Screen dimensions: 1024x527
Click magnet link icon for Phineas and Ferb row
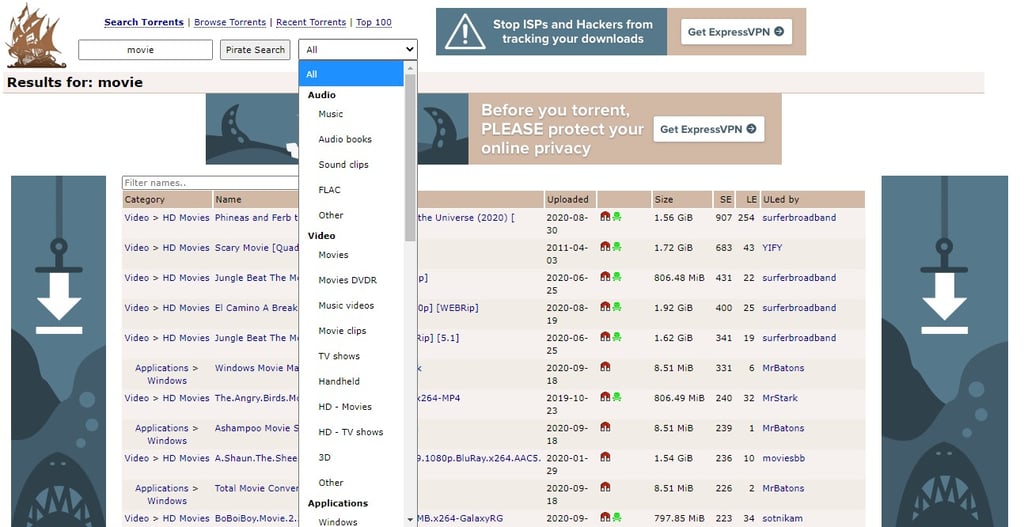click(605, 217)
